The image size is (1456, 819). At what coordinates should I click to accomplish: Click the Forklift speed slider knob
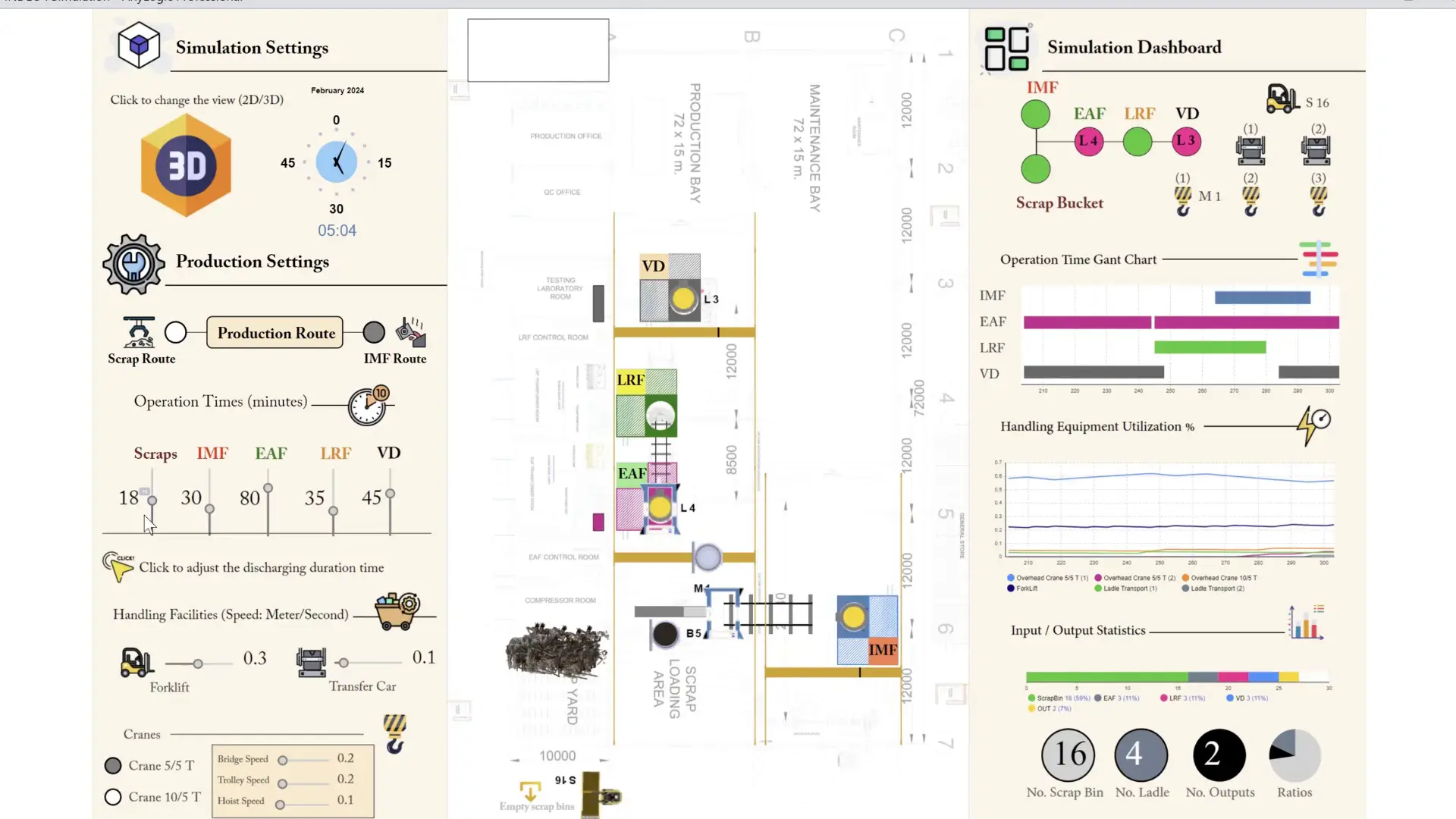(x=198, y=664)
